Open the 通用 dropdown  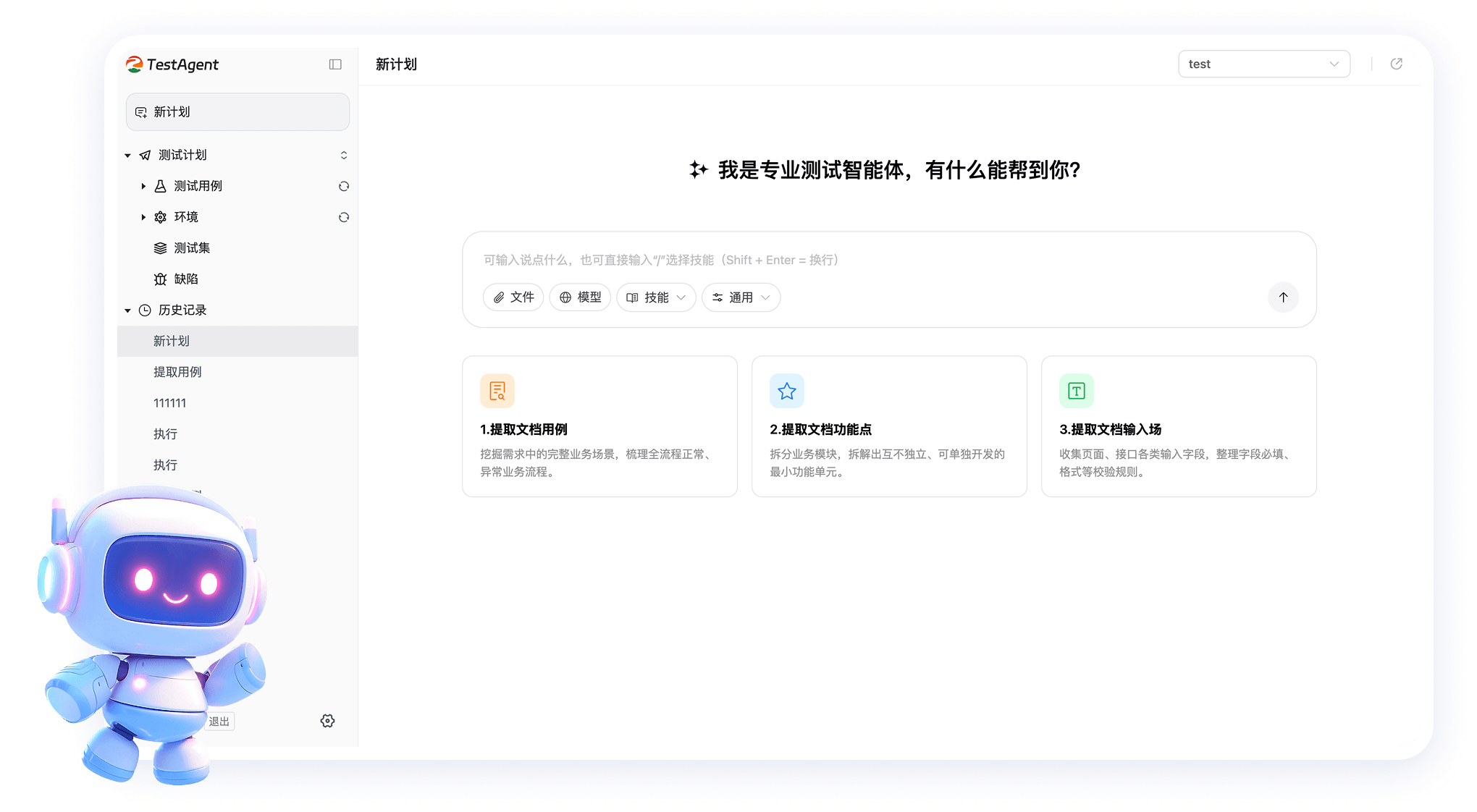tap(741, 297)
